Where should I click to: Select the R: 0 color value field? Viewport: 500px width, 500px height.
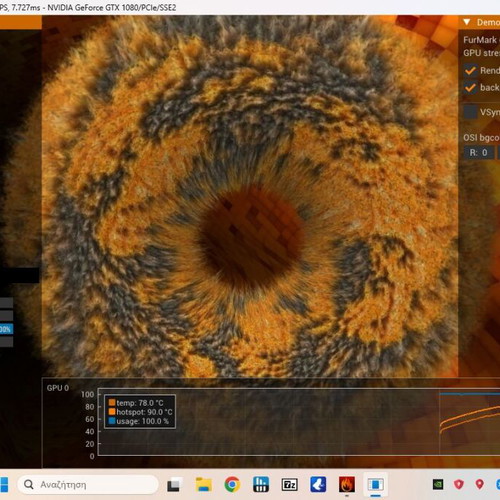(x=479, y=153)
